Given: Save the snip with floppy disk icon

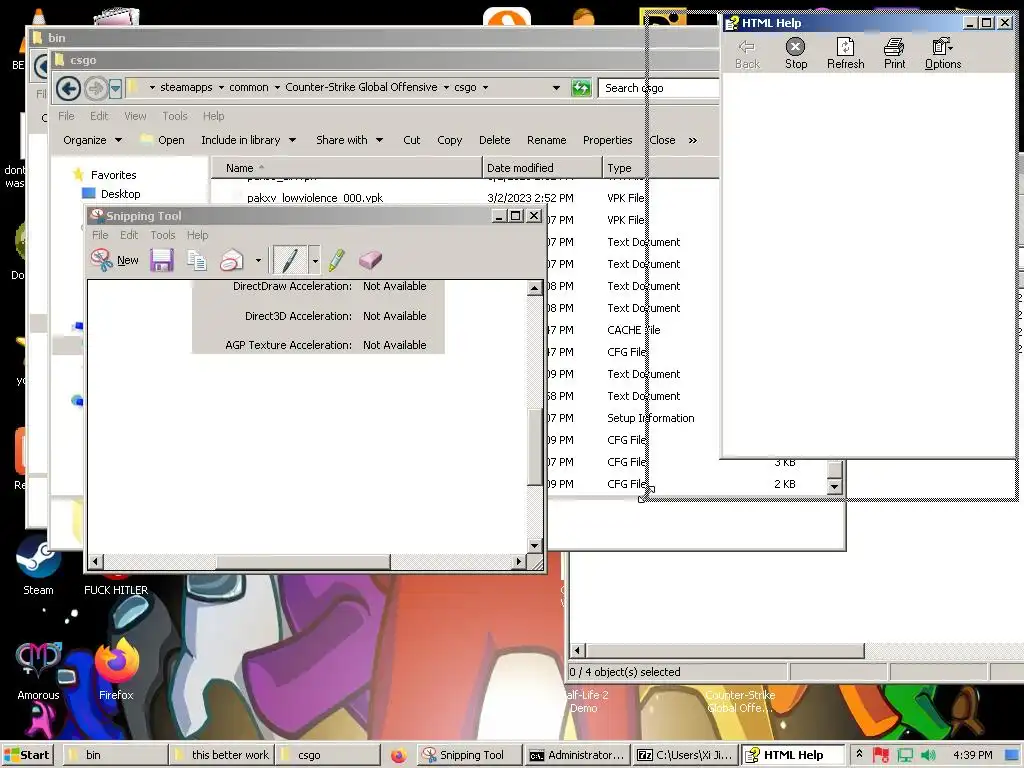Looking at the screenshot, I should point(161,260).
